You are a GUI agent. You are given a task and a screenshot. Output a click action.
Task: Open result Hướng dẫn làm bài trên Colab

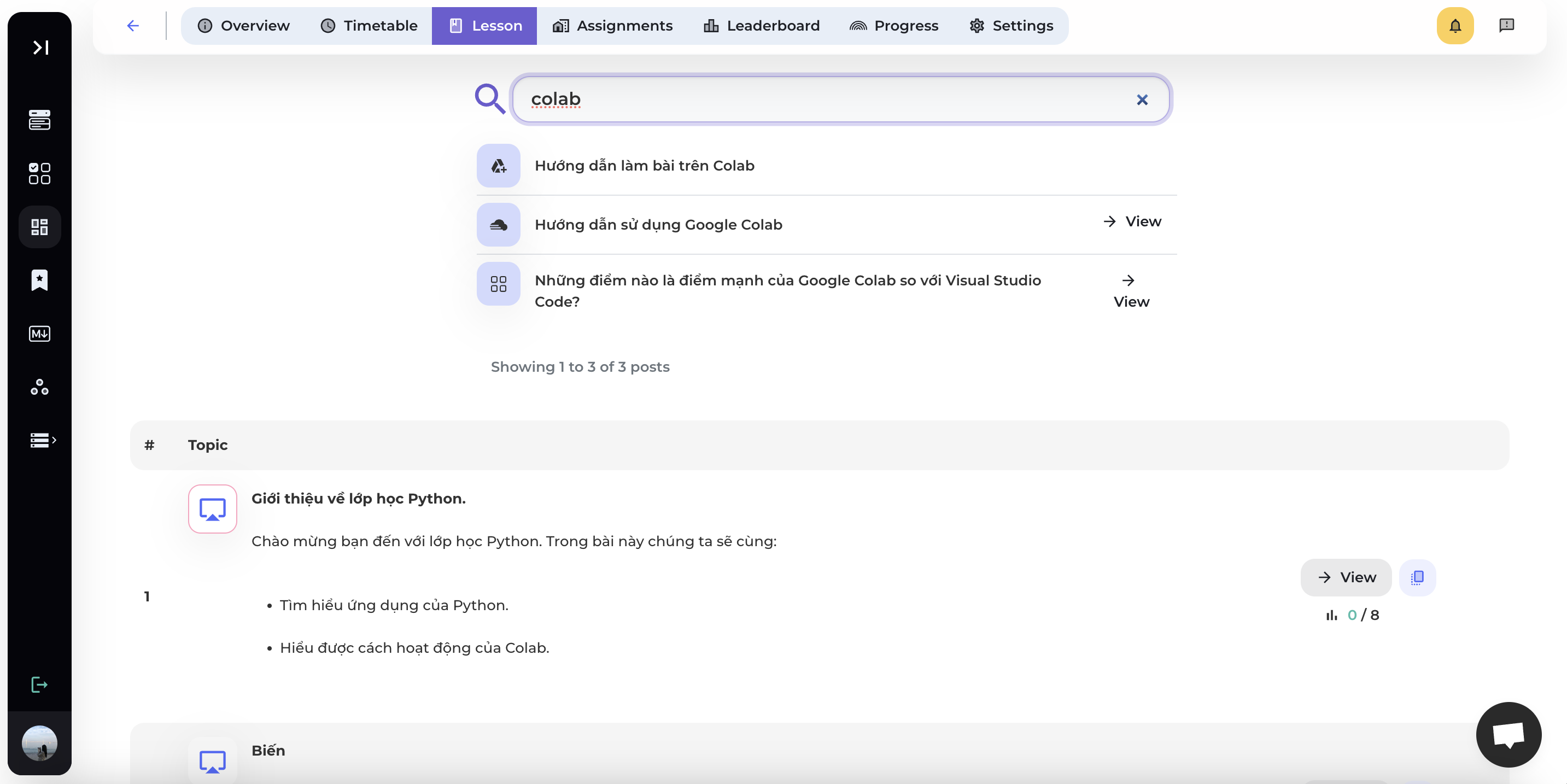644,166
